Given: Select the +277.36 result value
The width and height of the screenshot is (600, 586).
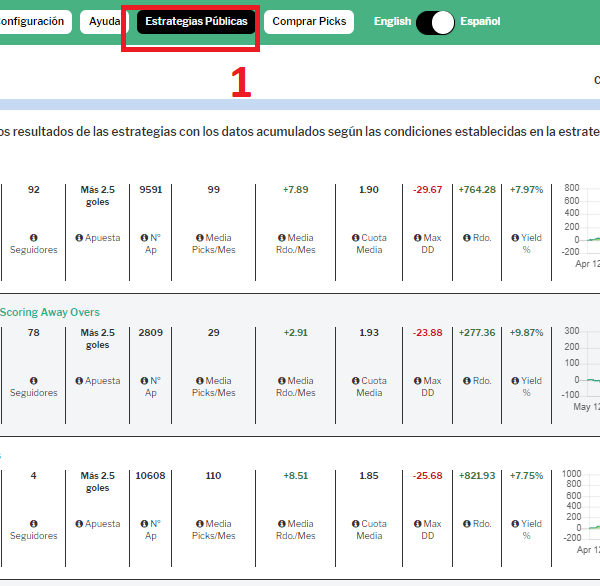Looking at the screenshot, I should coord(477,333).
